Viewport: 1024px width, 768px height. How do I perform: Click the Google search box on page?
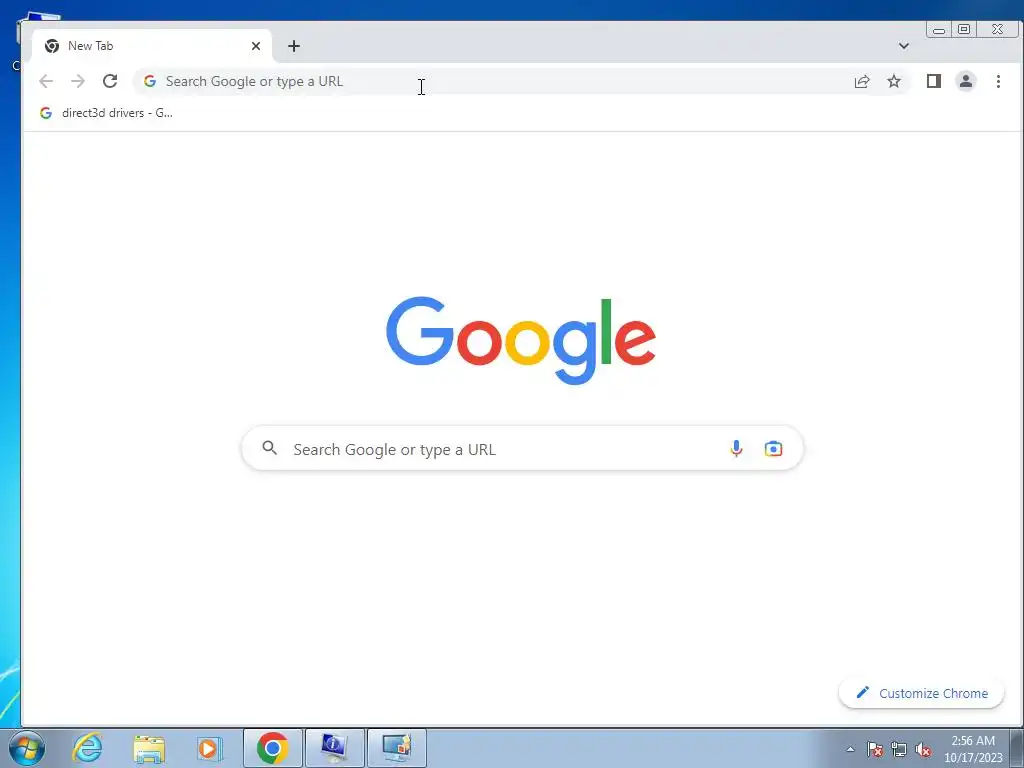click(522, 449)
